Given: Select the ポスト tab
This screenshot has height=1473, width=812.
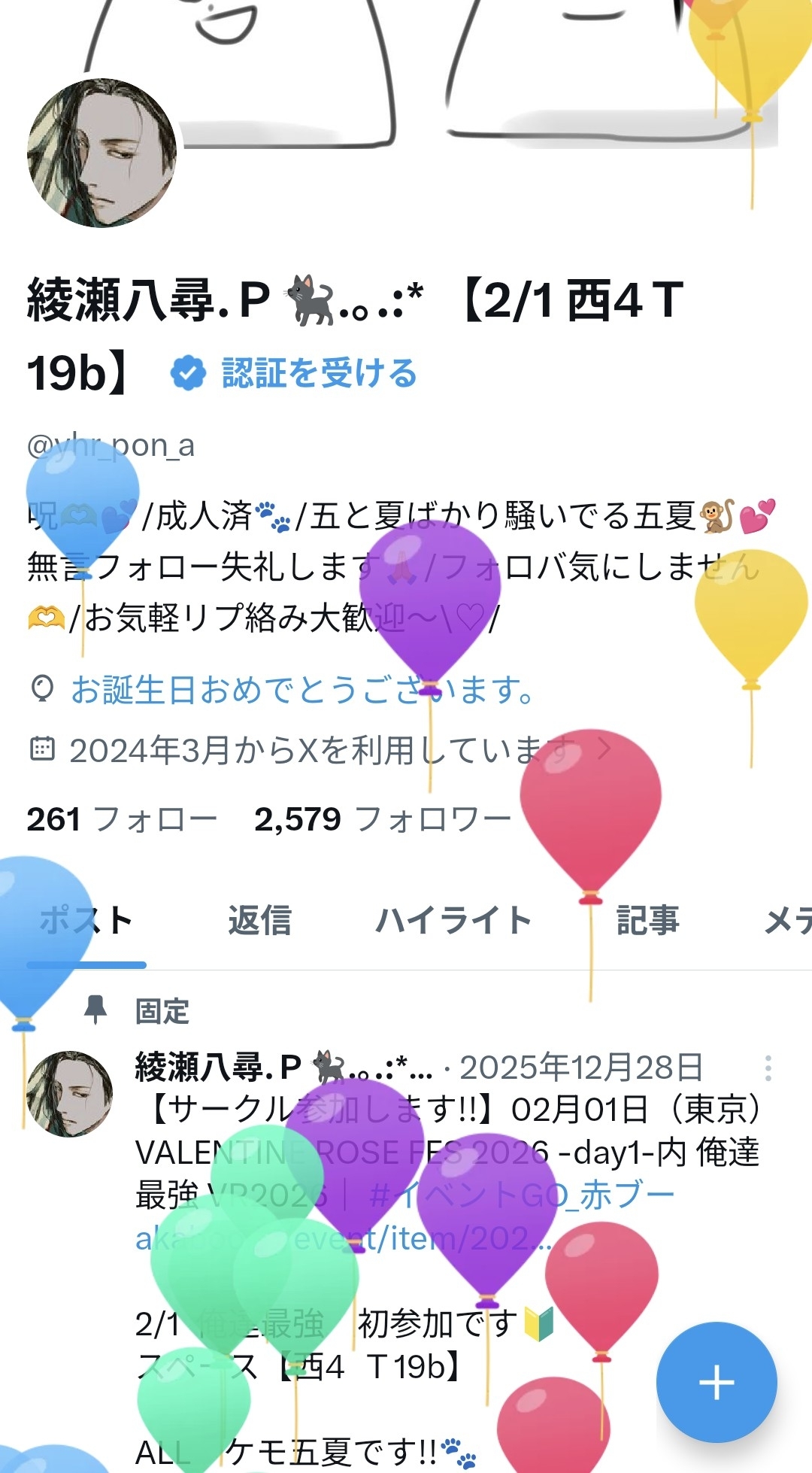Looking at the screenshot, I should point(86,920).
